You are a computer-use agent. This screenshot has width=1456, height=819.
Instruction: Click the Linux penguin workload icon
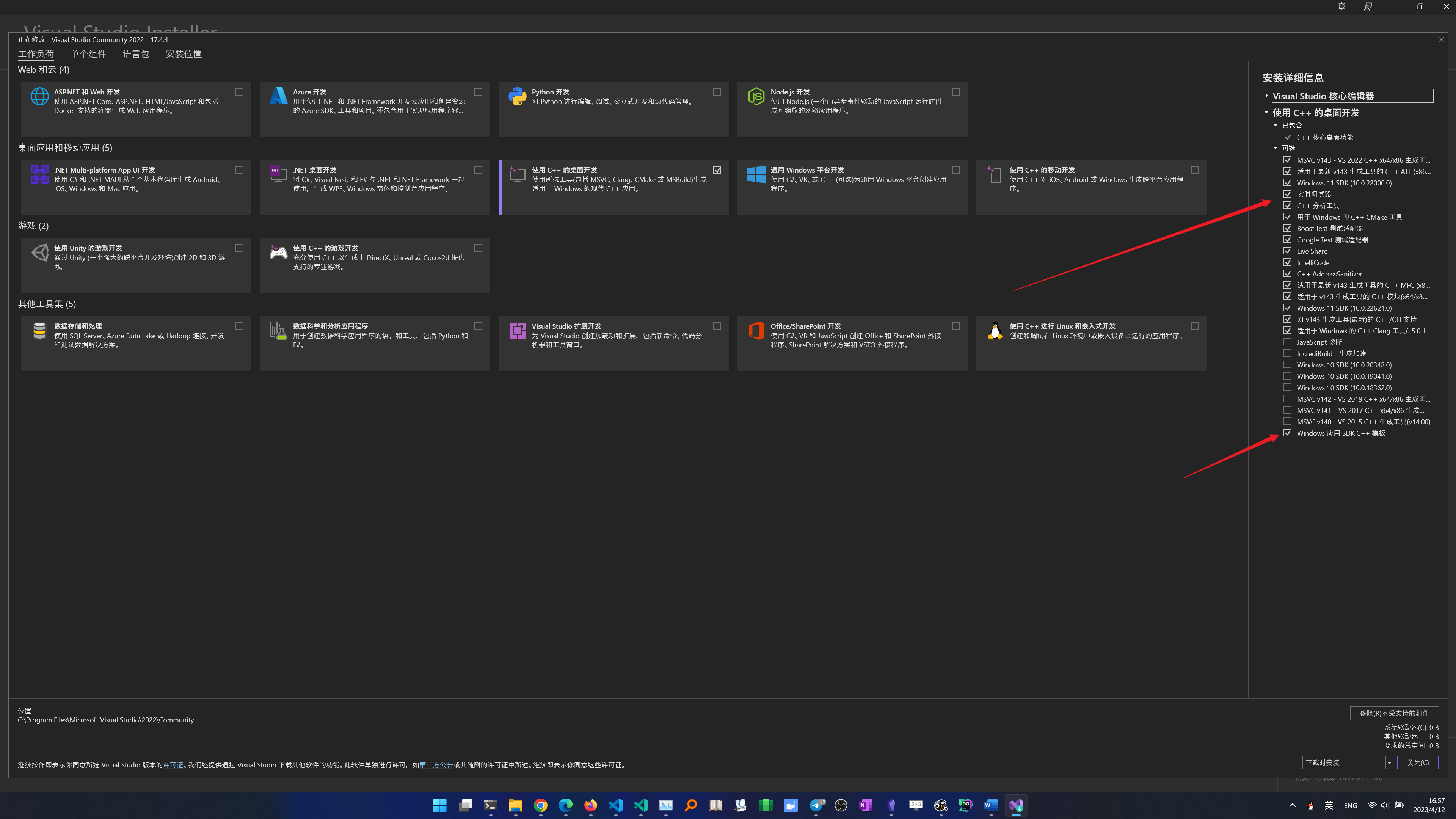pos(995,331)
